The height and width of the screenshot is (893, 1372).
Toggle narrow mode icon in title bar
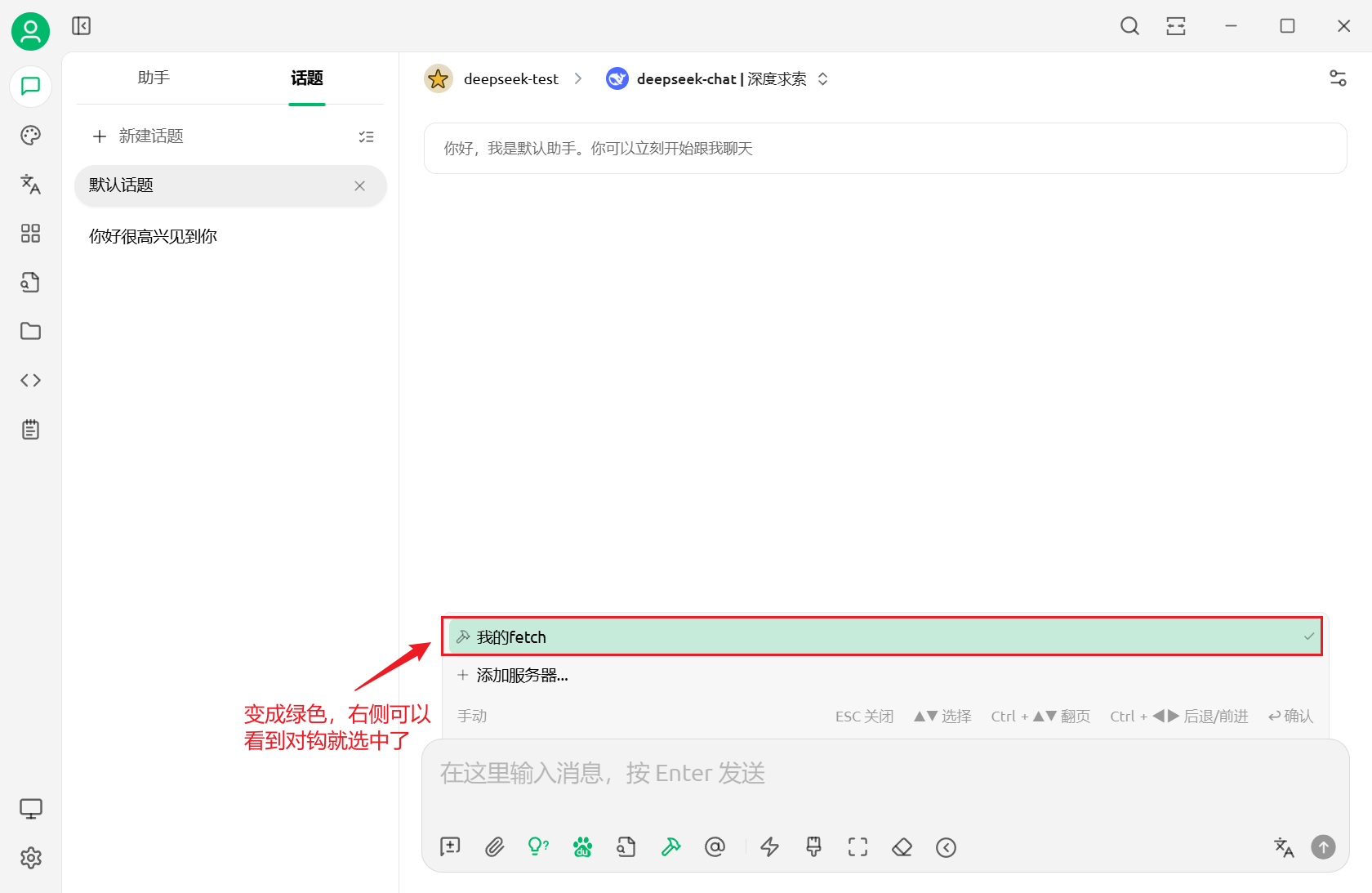[1176, 26]
